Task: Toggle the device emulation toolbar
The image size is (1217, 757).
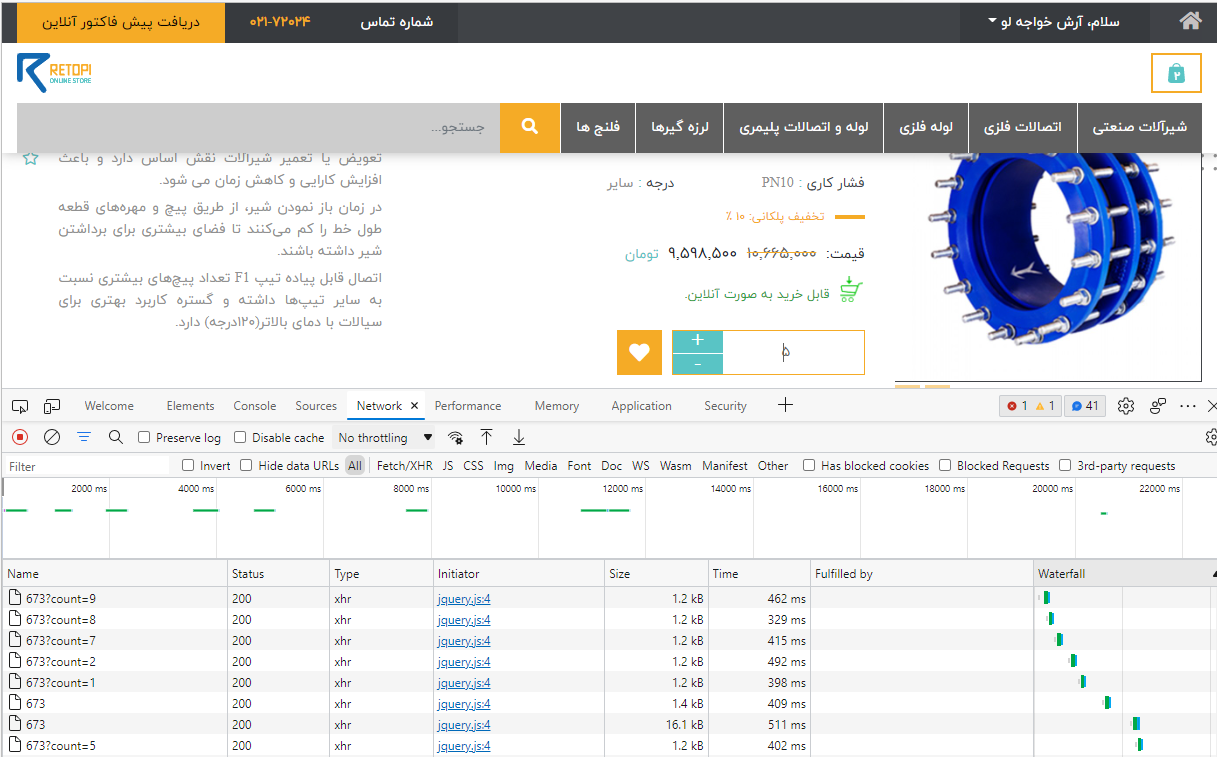Action: (x=51, y=405)
